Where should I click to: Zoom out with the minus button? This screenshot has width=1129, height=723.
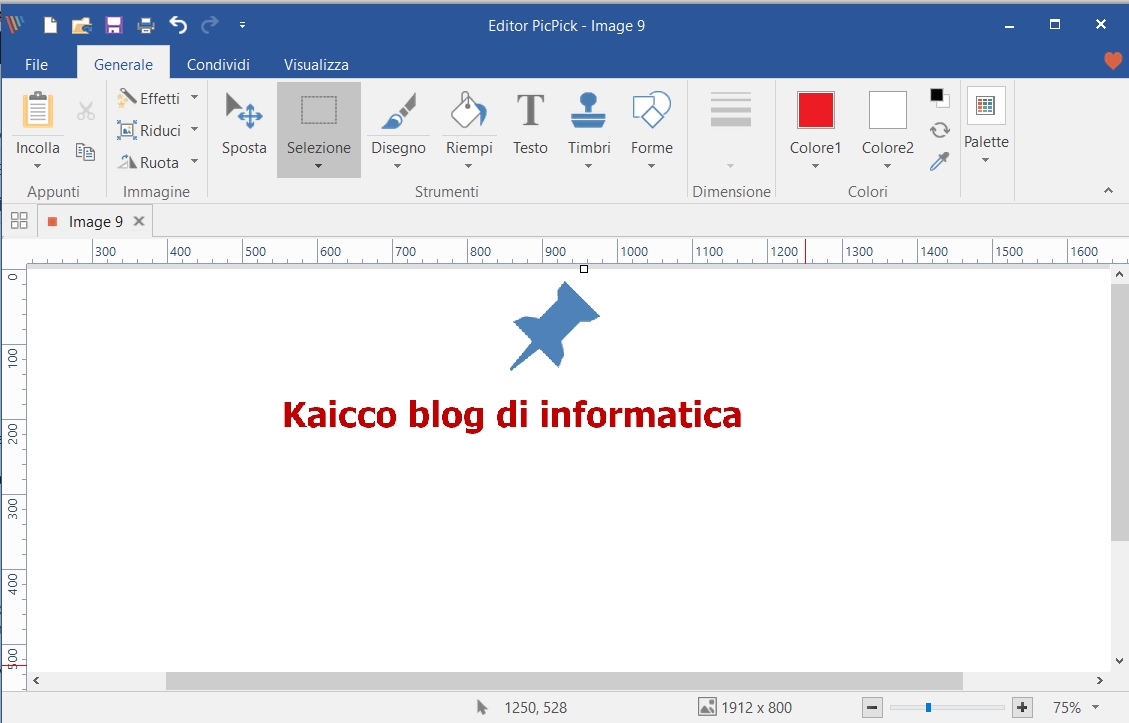pos(872,708)
